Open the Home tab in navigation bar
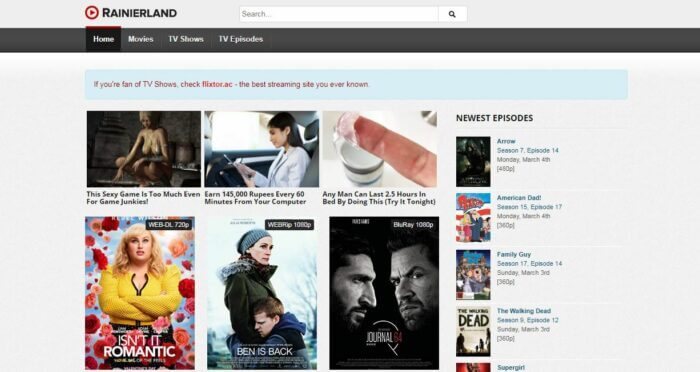This screenshot has width=700, height=372. (x=104, y=39)
